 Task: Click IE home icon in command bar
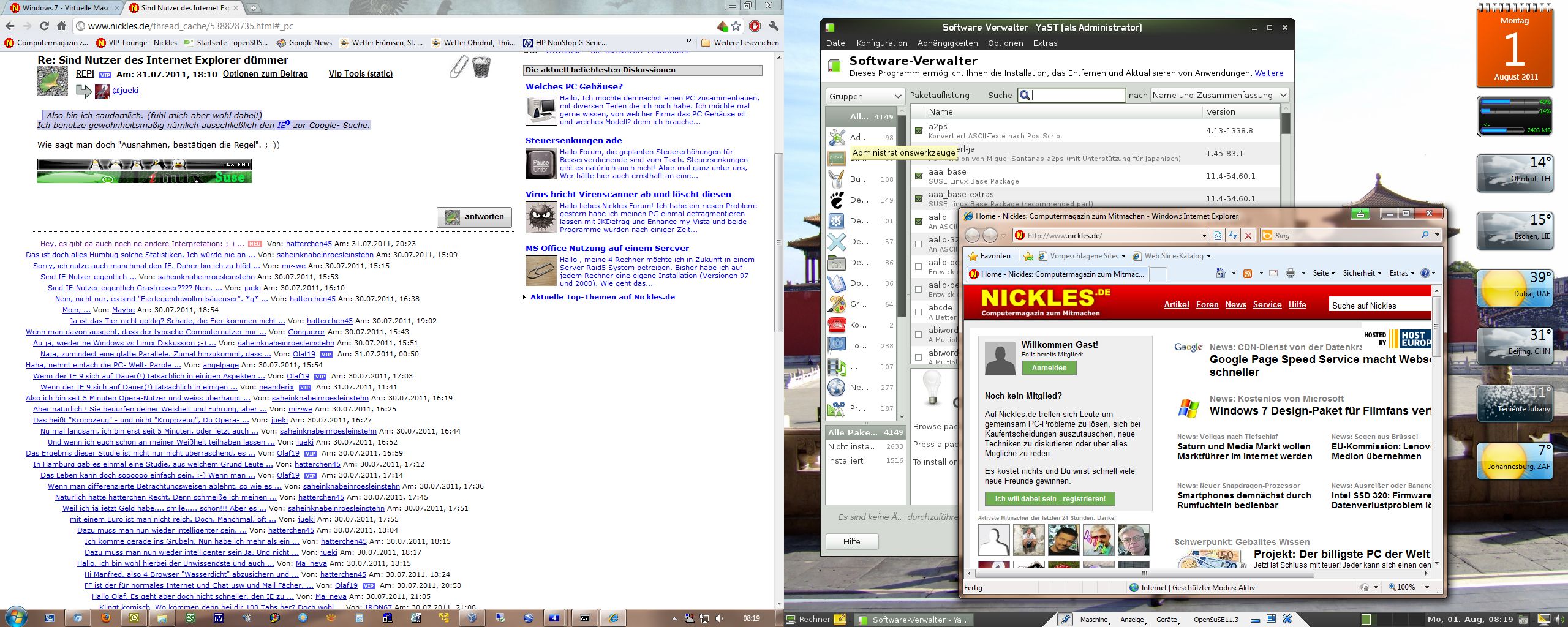click(x=1221, y=273)
